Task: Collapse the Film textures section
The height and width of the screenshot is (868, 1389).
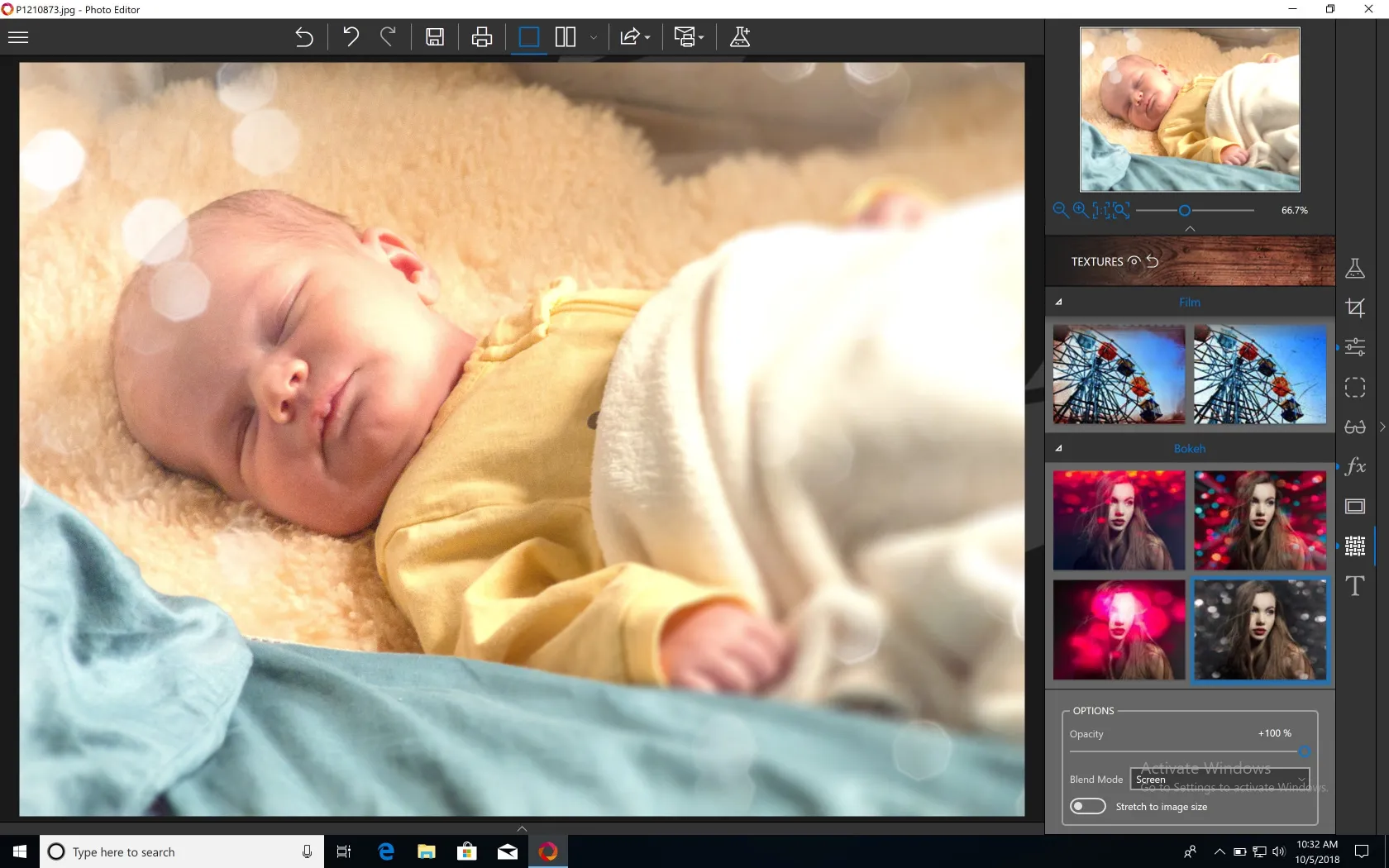Action: coord(1059,302)
